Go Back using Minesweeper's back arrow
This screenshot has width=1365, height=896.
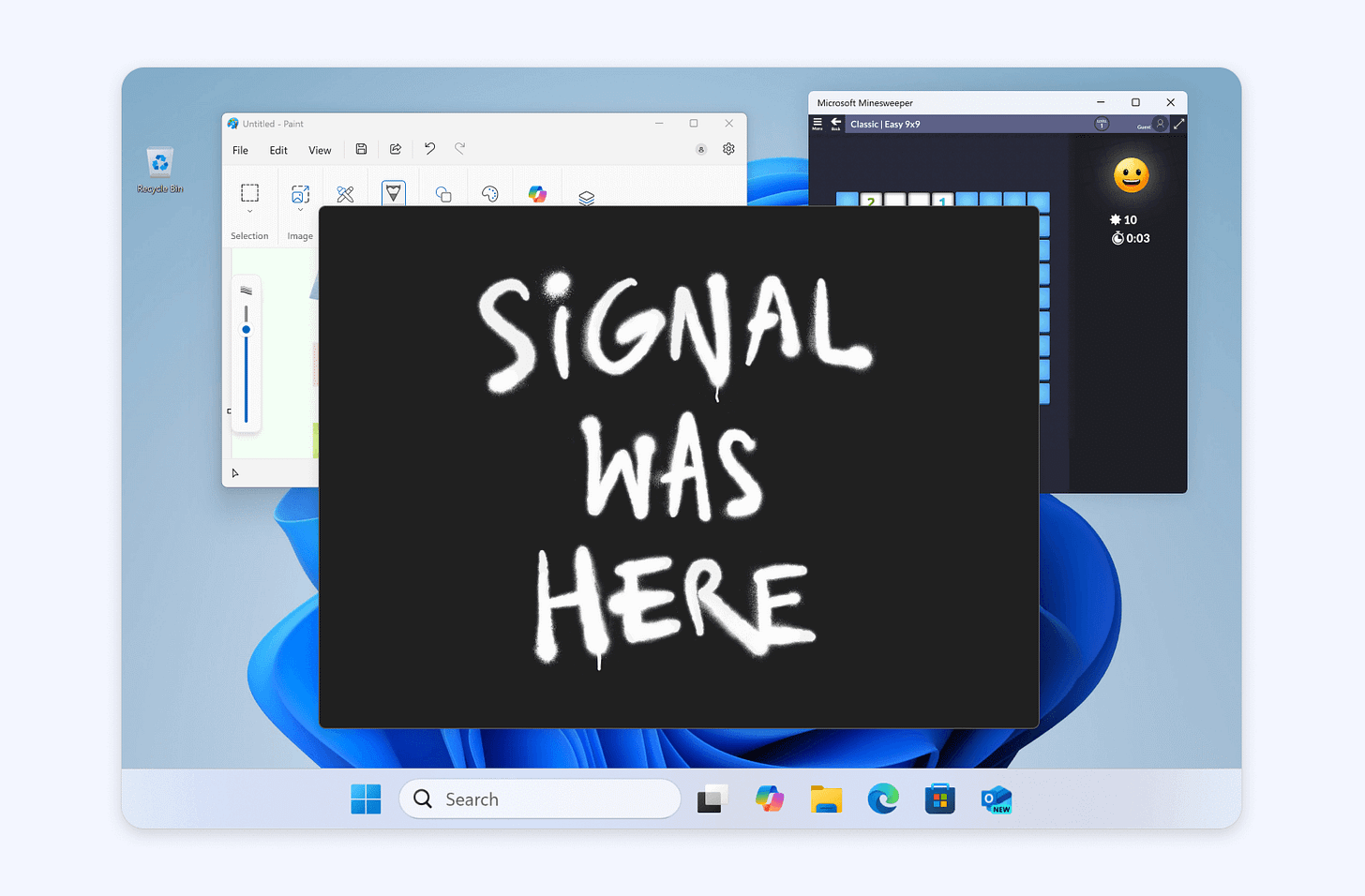pyautogui.click(x=835, y=123)
